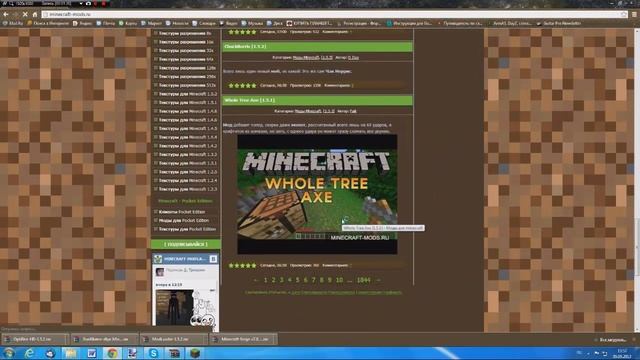Open the Почта bookmark
This screenshot has width=640, height=360.
tap(106, 23)
